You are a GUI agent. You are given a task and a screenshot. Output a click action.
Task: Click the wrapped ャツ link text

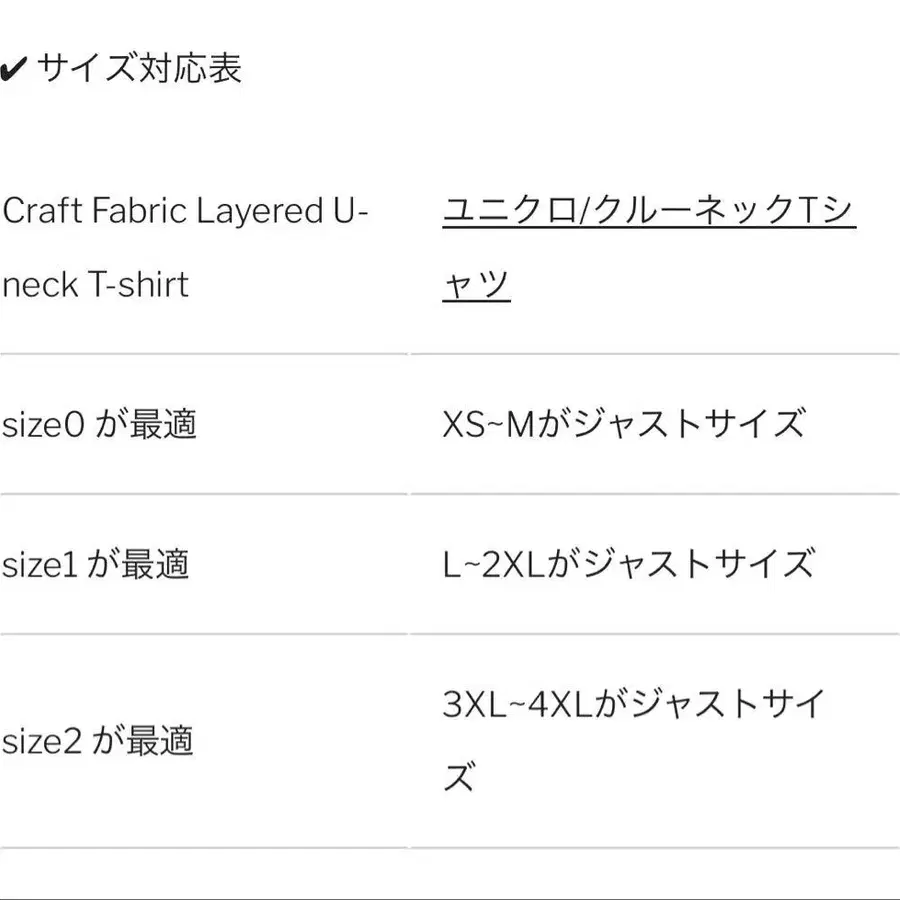click(x=477, y=285)
